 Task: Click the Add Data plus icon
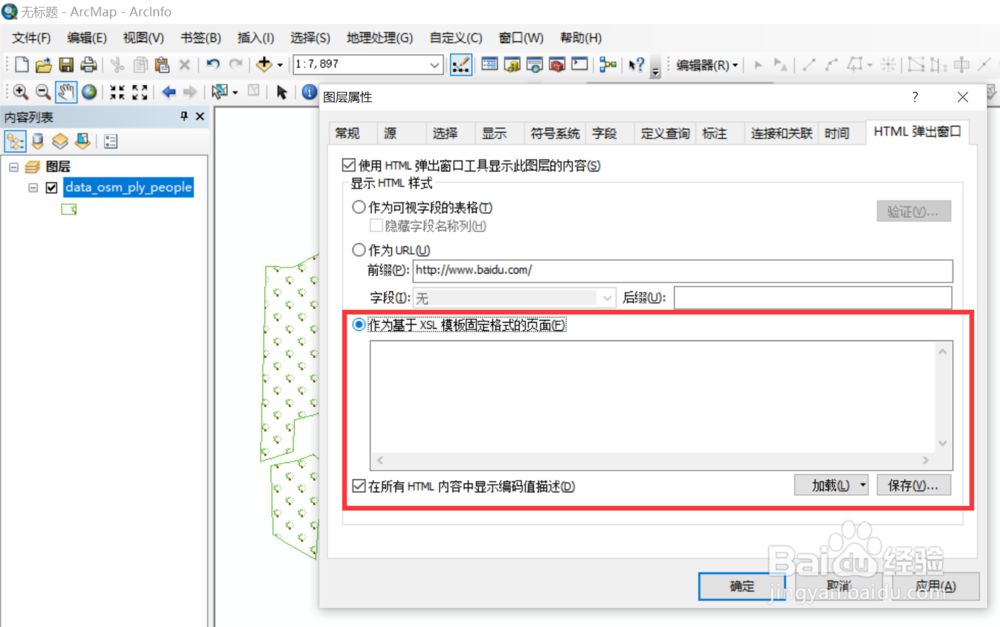265,65
